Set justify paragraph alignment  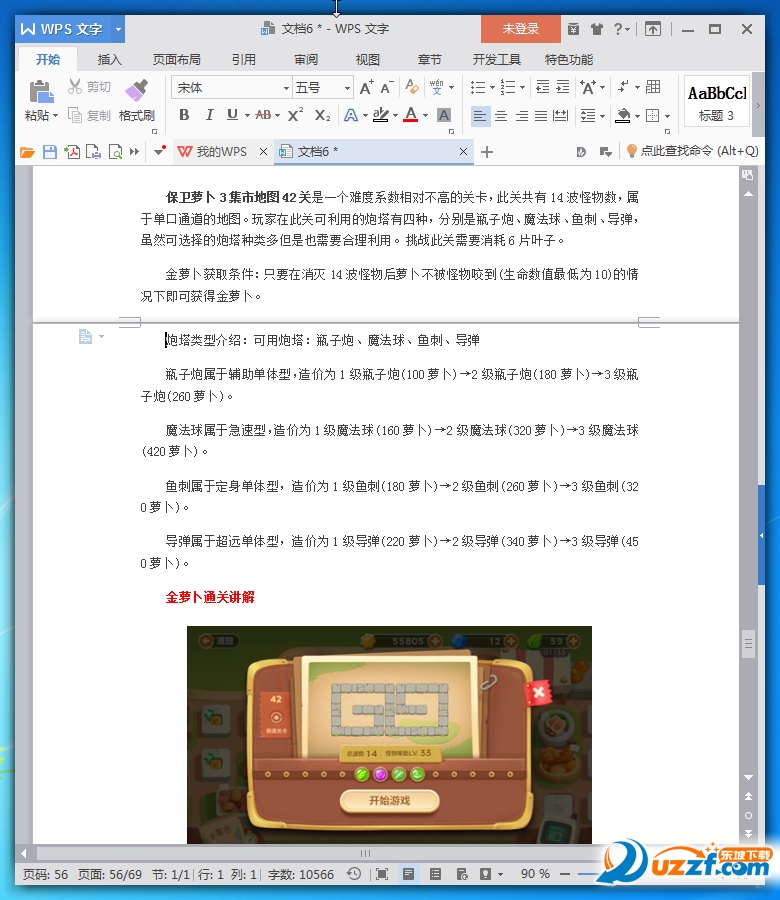click(x=541, y=116)
